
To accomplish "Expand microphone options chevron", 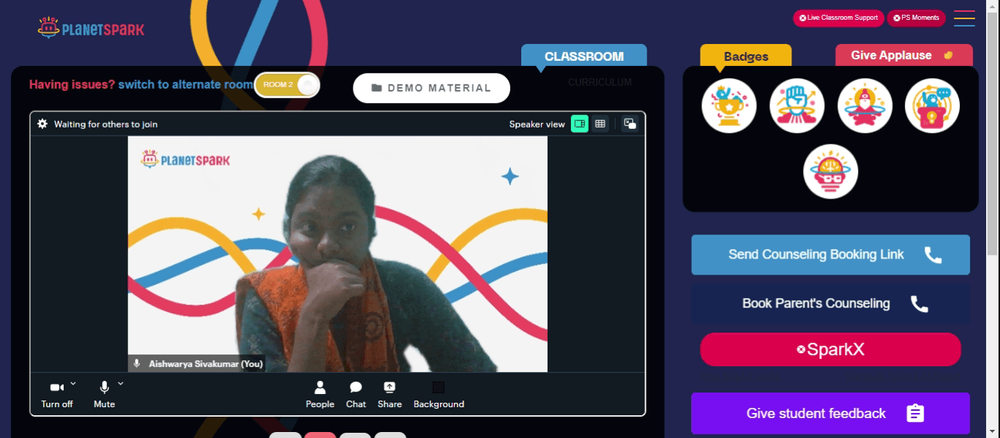I will coord(120,383).
